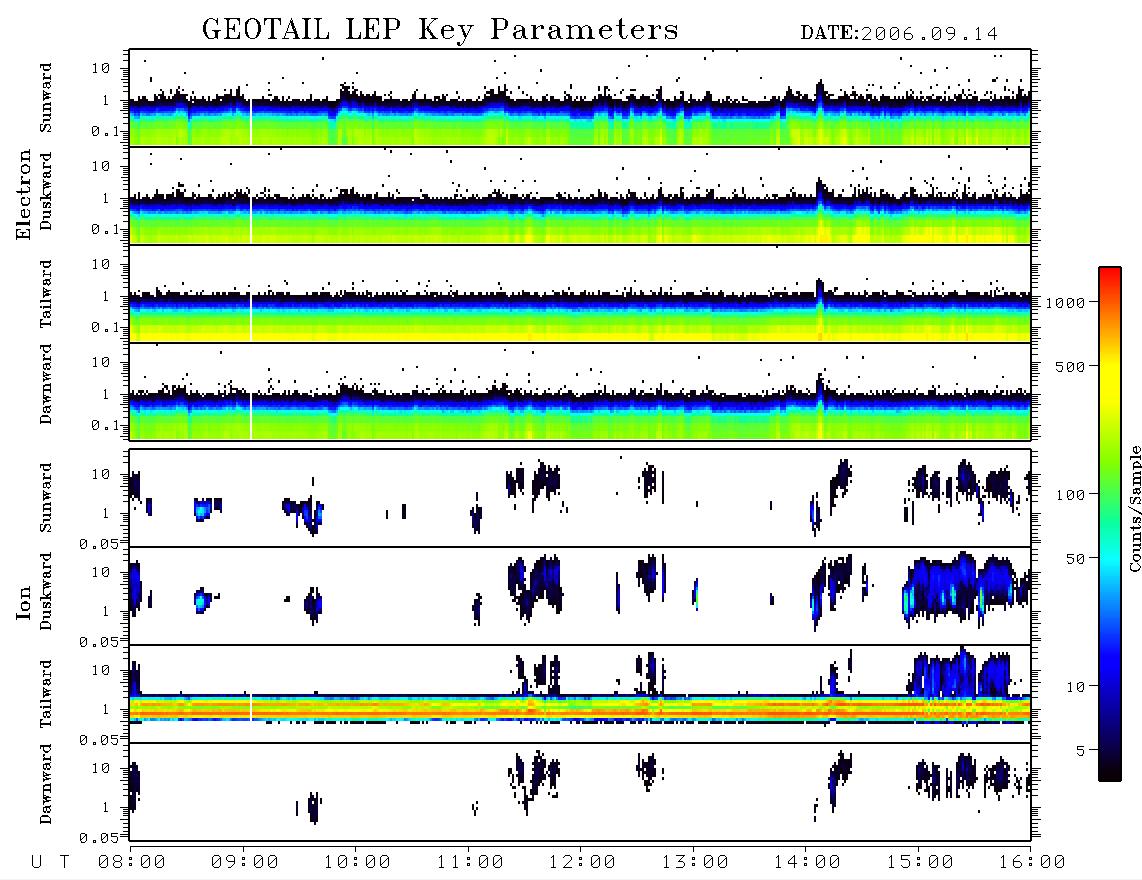Click the "08:00" time tick label
Screen dimensions: 1142x880
(x=131, y=863)
